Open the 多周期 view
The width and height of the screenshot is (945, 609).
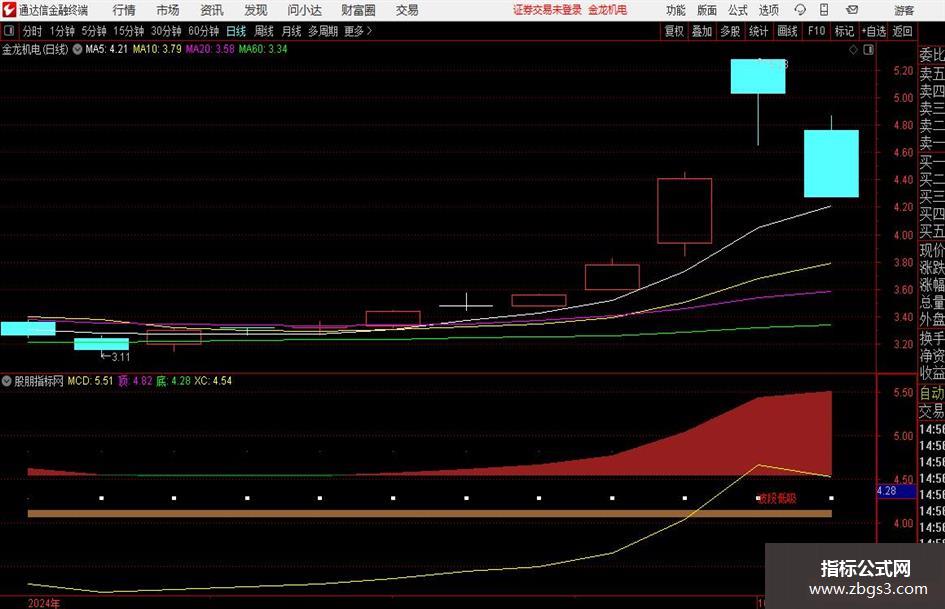point(323,31)
